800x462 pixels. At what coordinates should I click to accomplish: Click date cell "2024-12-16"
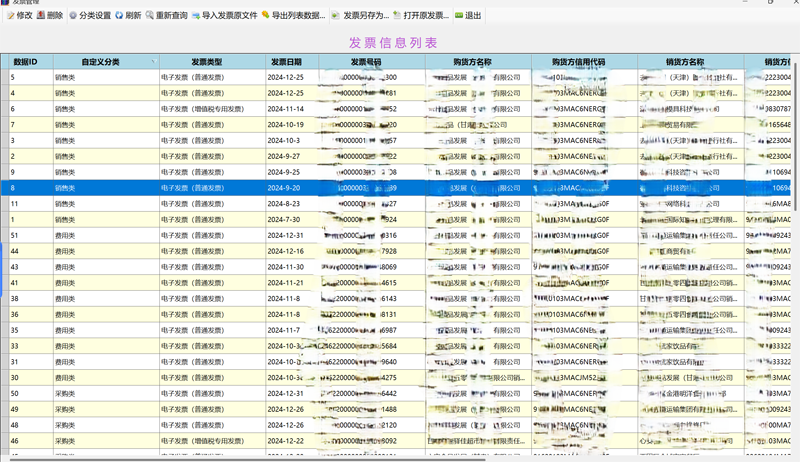292,251
